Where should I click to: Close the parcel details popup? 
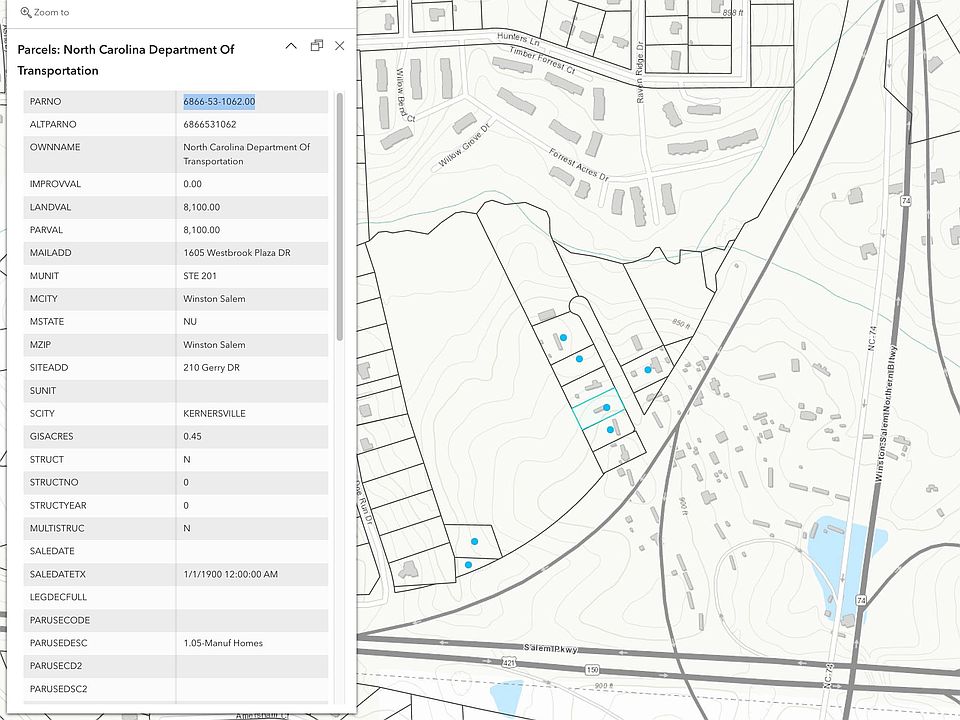click(x=340, y=46)
